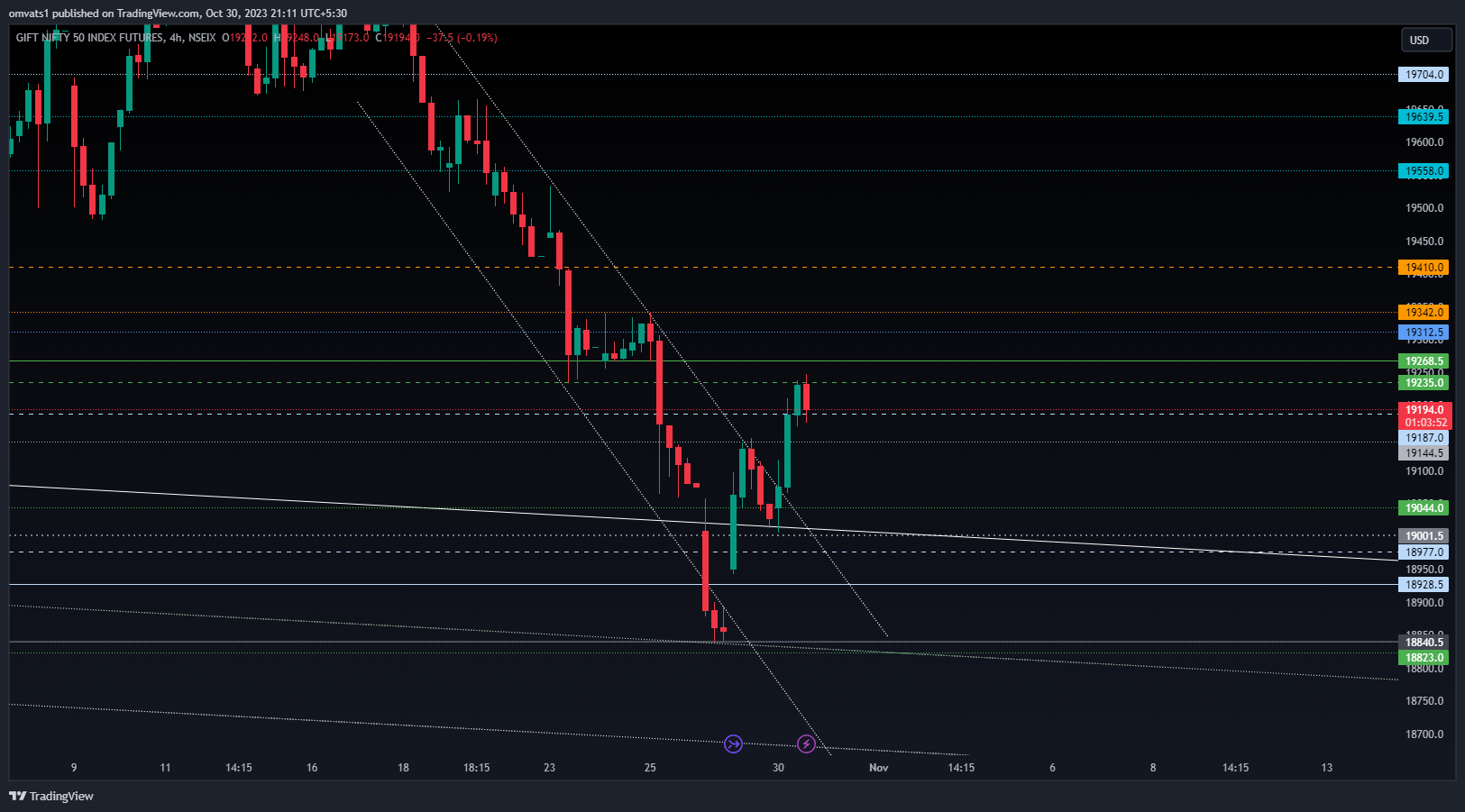Click the 18:15 label on time axis
Viewport: 1465px width, 812px height.
click(x=477, y=768)
